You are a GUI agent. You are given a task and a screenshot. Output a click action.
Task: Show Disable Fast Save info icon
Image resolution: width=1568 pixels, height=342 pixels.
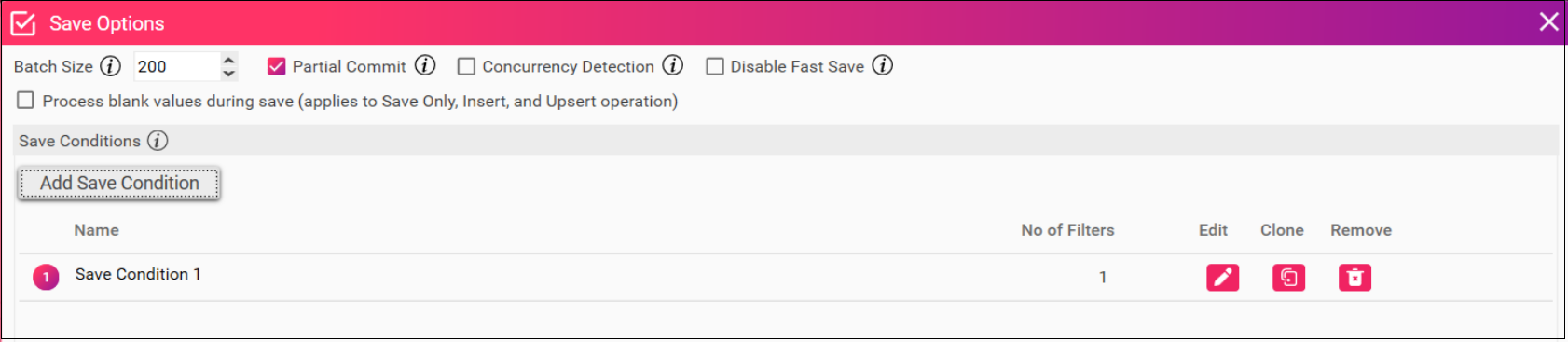click(x=883, y=65)
